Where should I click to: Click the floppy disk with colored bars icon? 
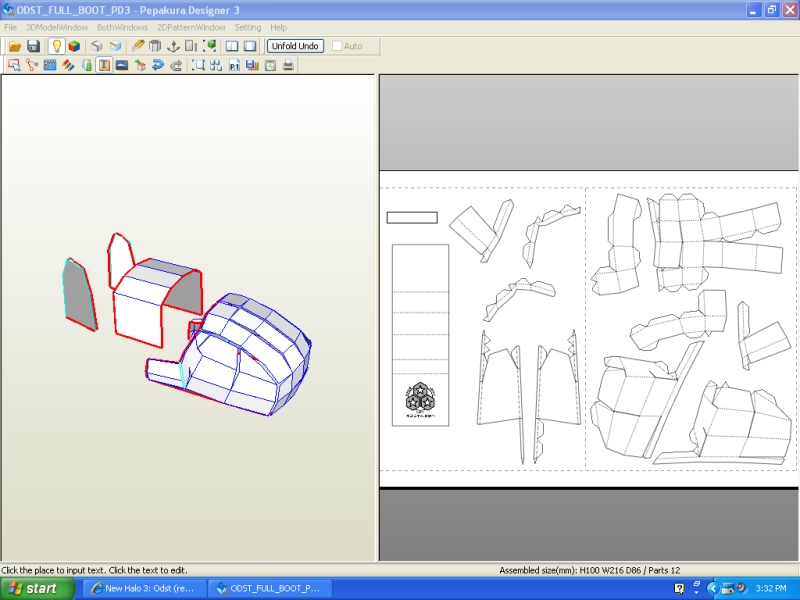tap(253, 65)
